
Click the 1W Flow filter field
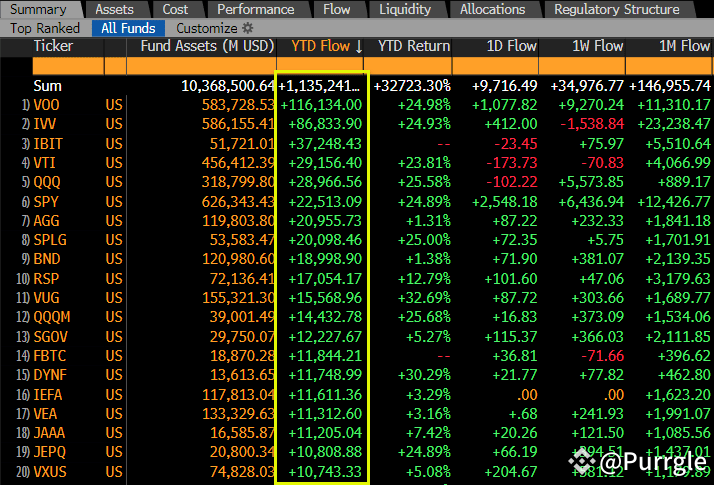582,66
